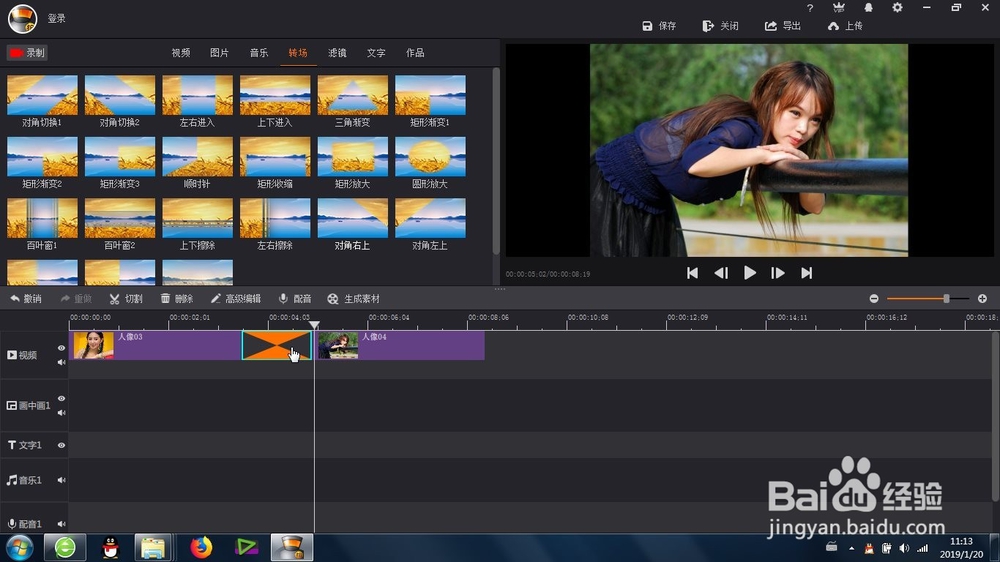Choose the 对角切换2 transition thumbnail
The height and width of the screenshot is (562, 1000).
[120, 95]
